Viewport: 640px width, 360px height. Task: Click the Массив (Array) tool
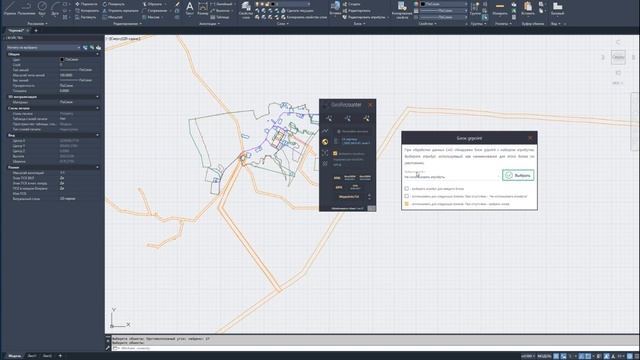point(151,17)
